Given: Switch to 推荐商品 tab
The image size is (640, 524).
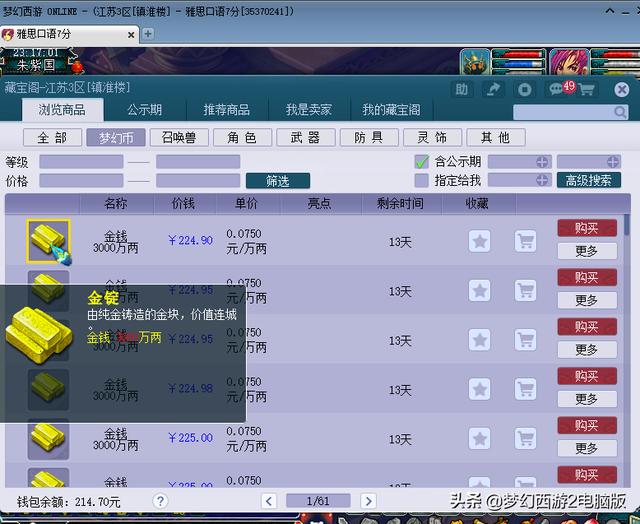Looking at the screenshot, I should [x=227, y=110].
